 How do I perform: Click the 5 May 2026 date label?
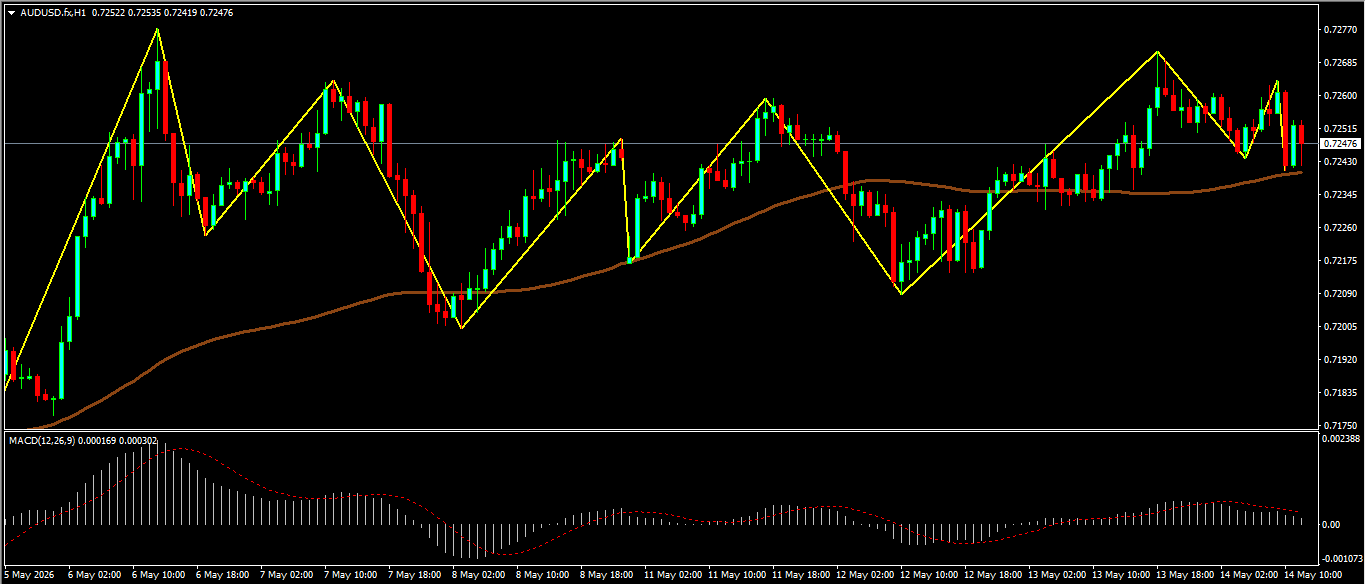click(x=30, y=576)
